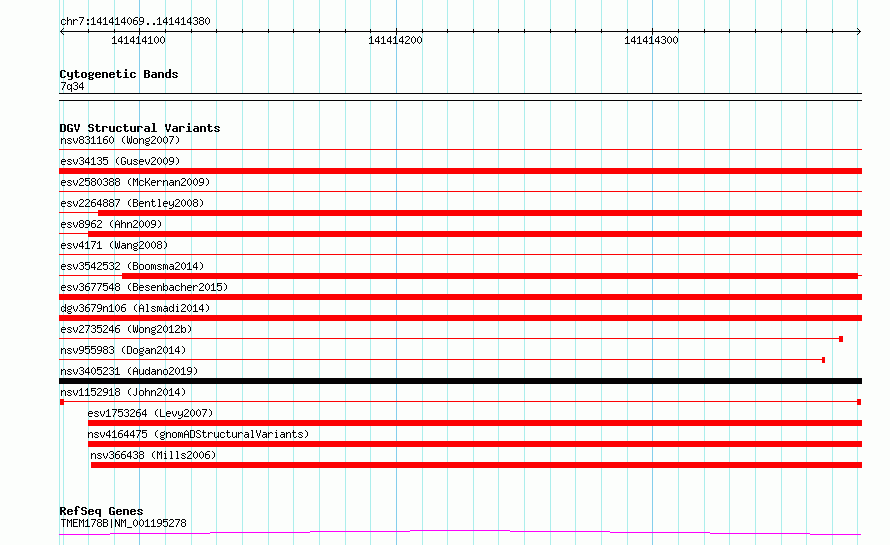Click the red nsv366438 variant bar

coord(476,465)
